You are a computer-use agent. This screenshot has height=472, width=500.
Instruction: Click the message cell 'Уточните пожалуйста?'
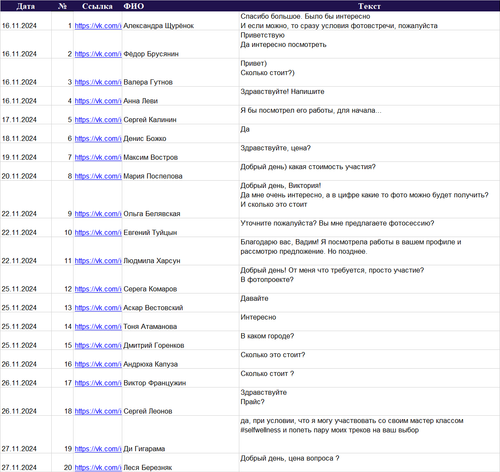[369, 228]
